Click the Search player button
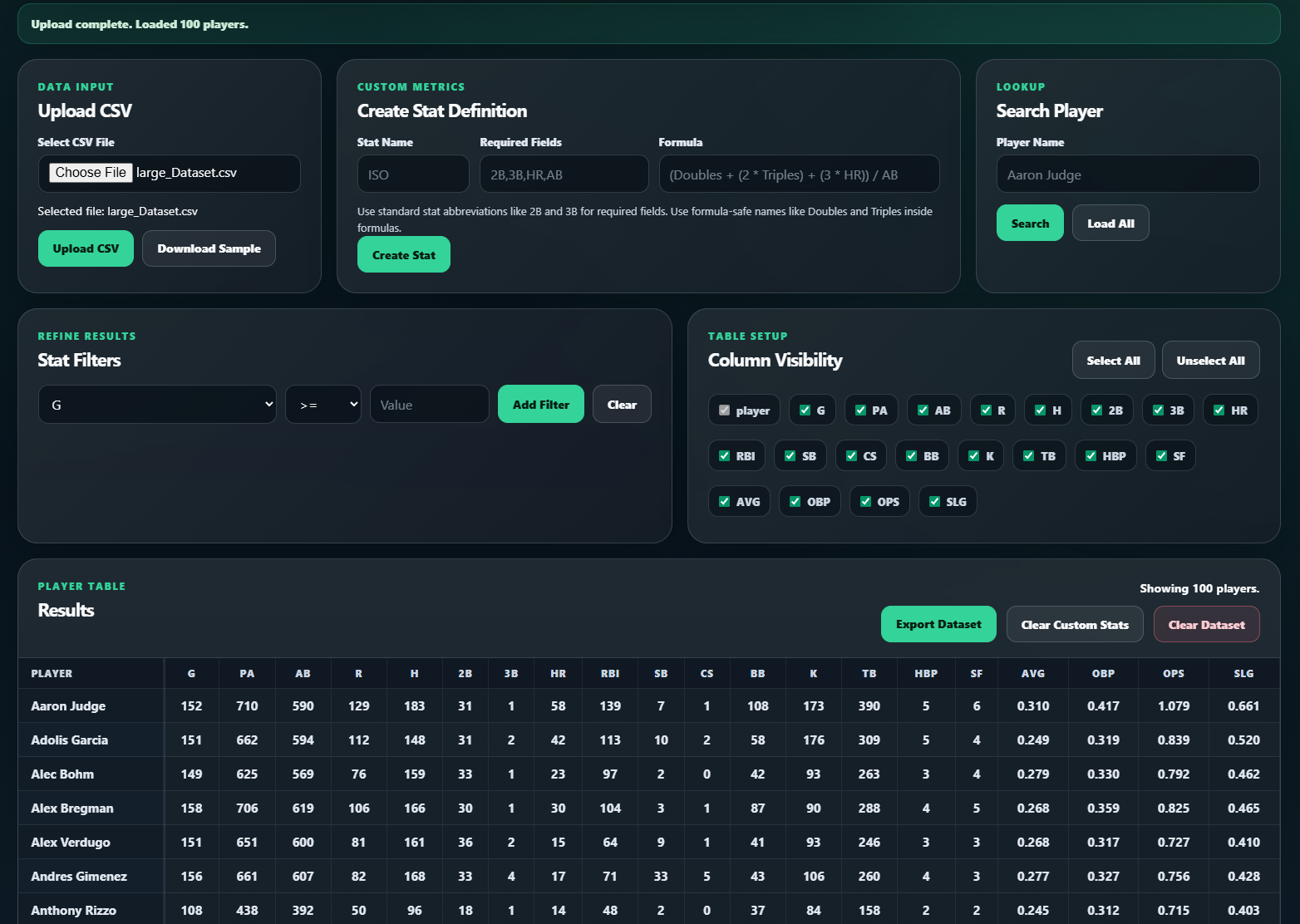This screenshot has width=1300, height=924. 1030,224
